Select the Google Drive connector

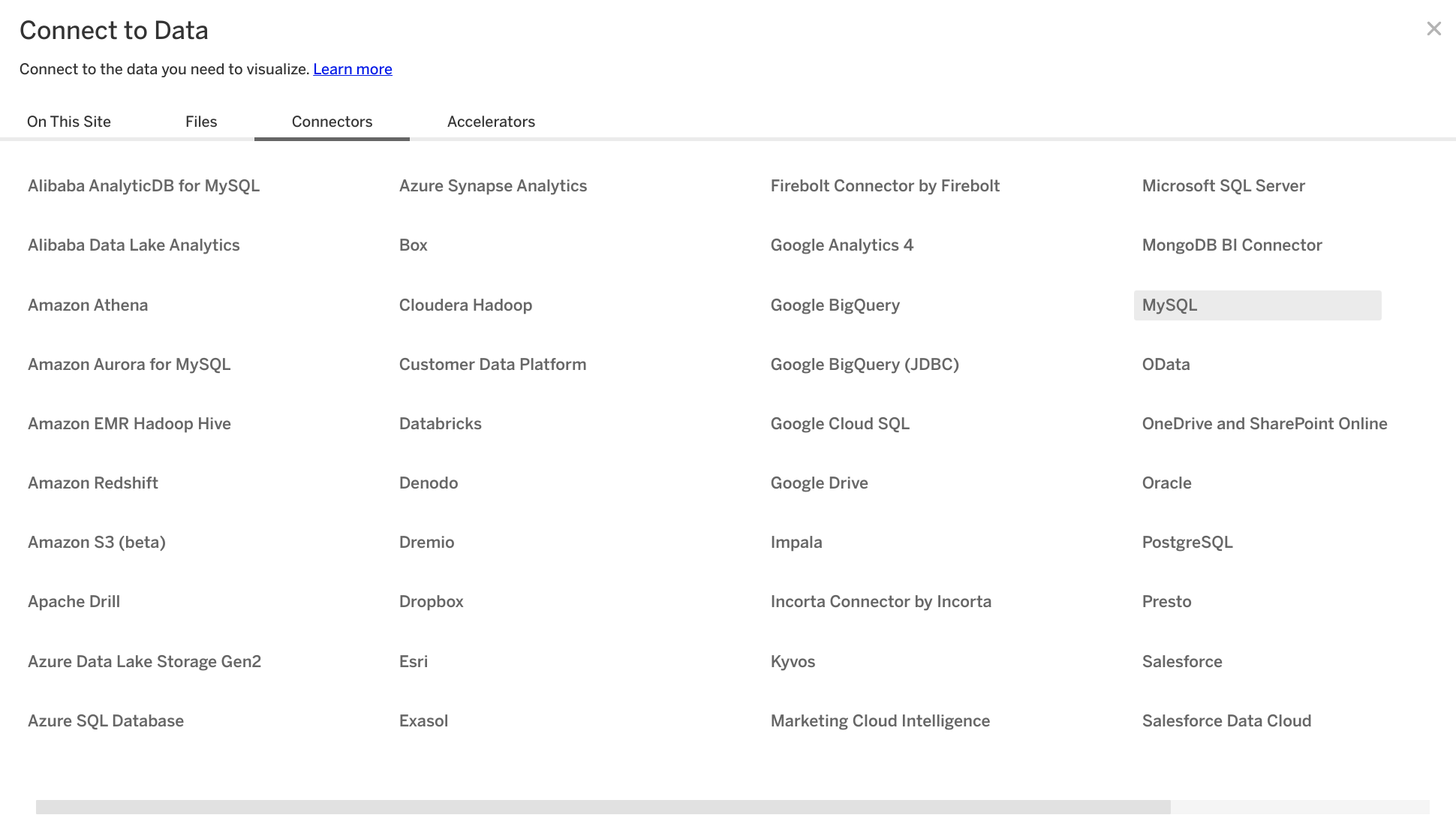tap(819, 483)
